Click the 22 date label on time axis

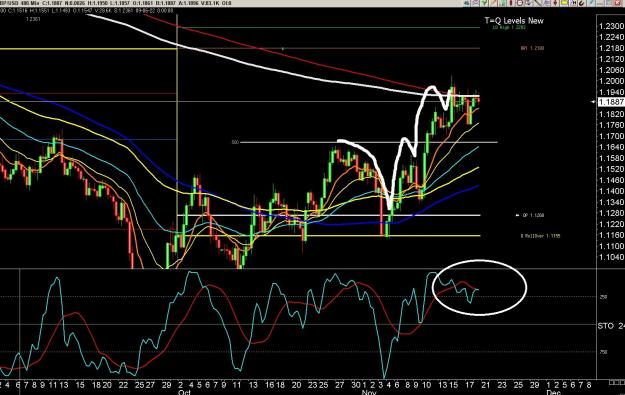click(x=123, y=385)
